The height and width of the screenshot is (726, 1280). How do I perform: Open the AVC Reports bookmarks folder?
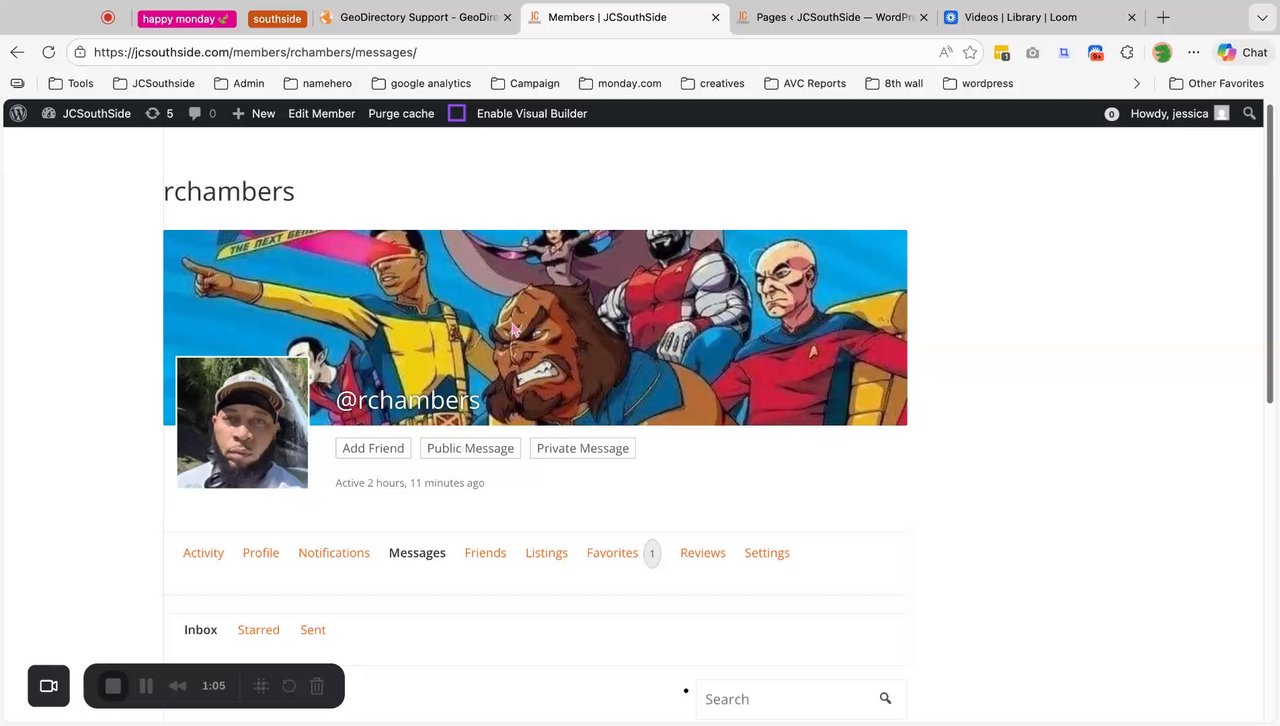tap(805, 83)
